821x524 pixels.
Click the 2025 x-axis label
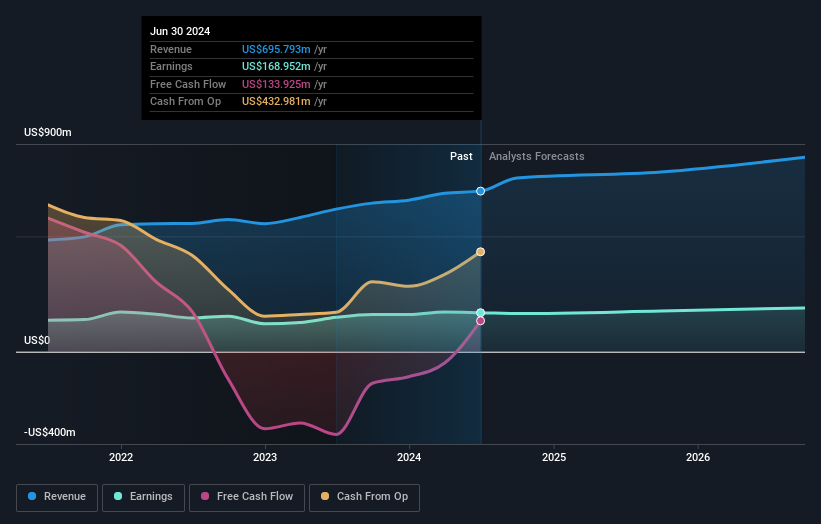pyautogui.click(x=554, y=457)
